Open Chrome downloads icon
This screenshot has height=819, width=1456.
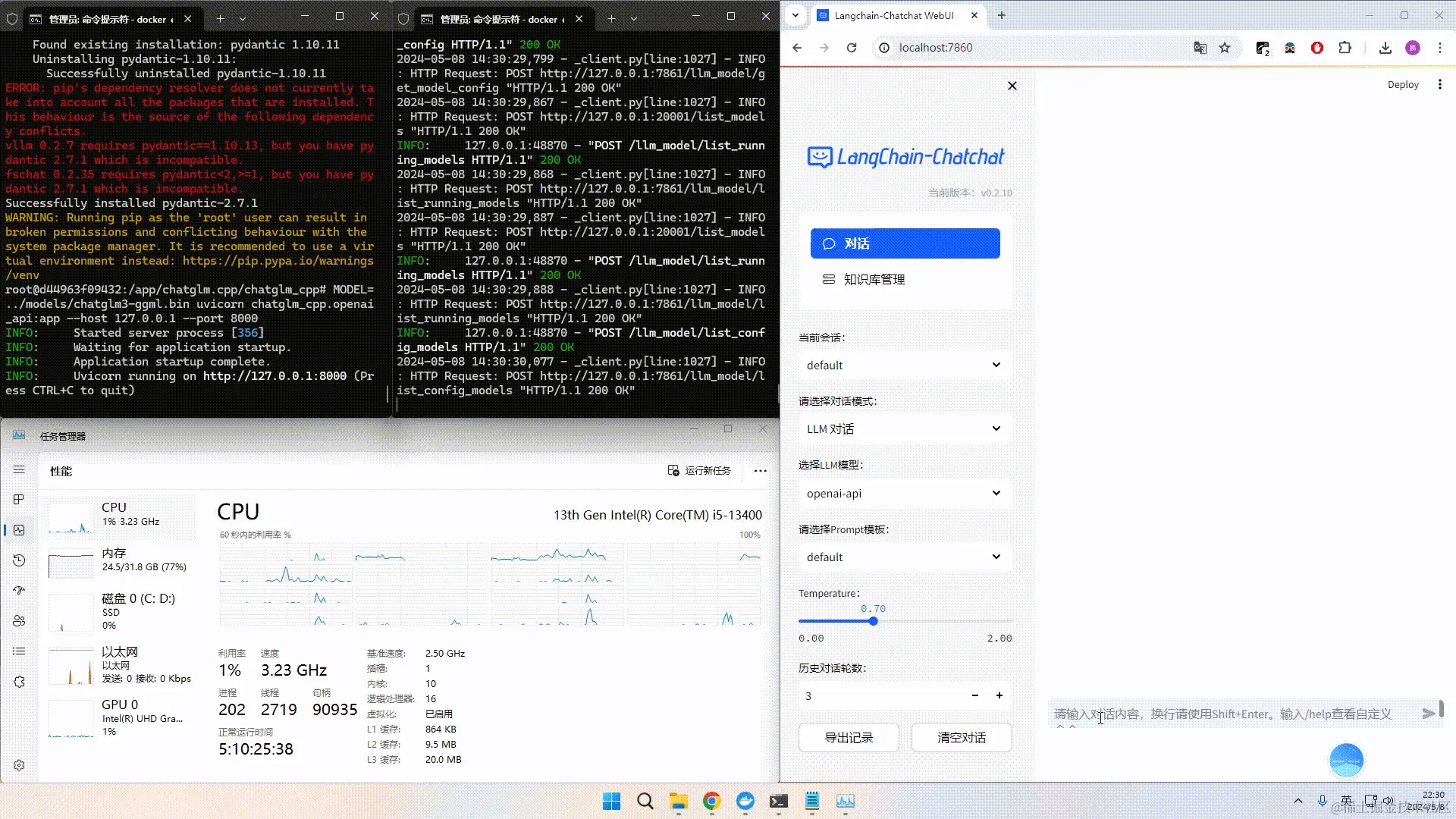click(x=1385, y=48)
